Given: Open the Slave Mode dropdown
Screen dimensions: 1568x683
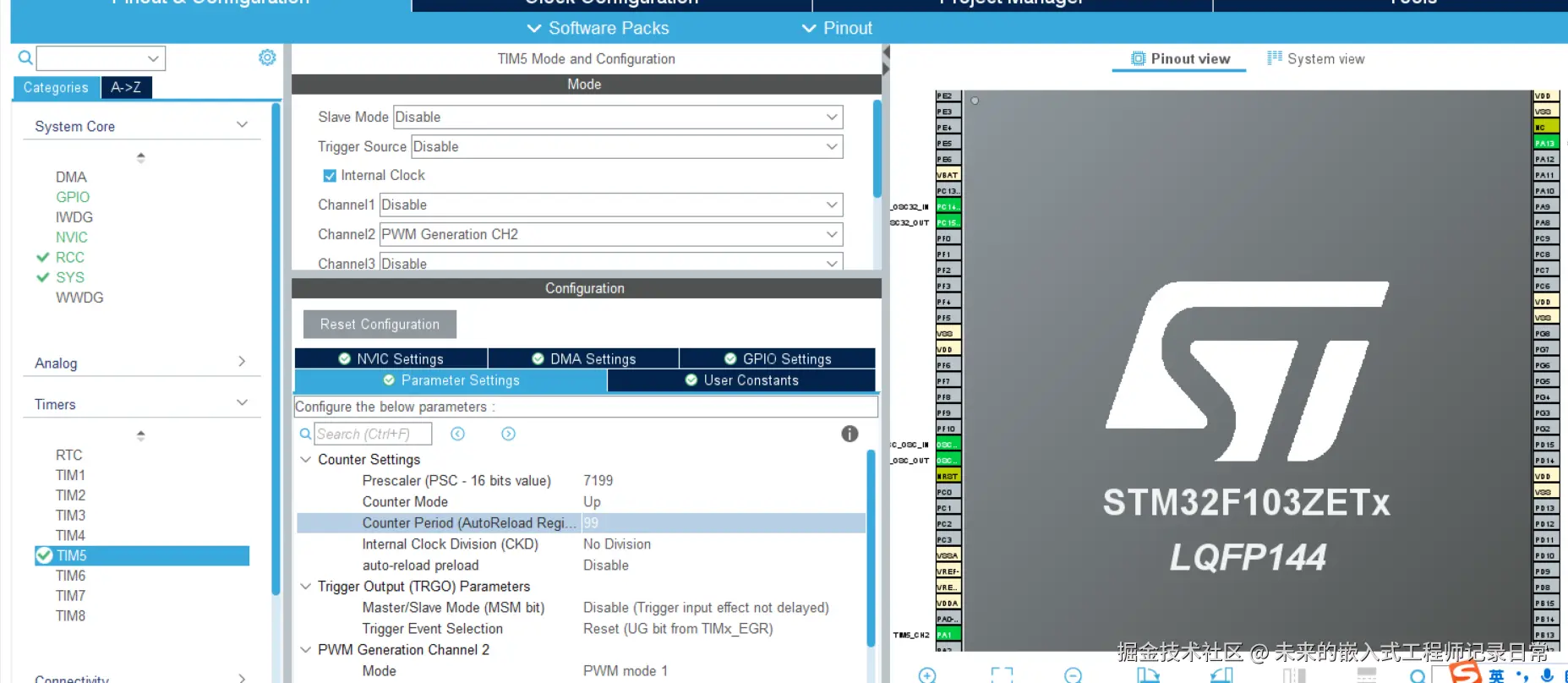Looking at the screenshot, I should point(618,117).
